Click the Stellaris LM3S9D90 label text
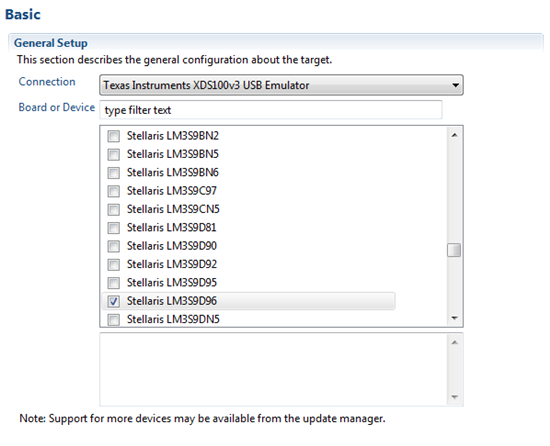The image size is (550, 446). coord(172,246)
